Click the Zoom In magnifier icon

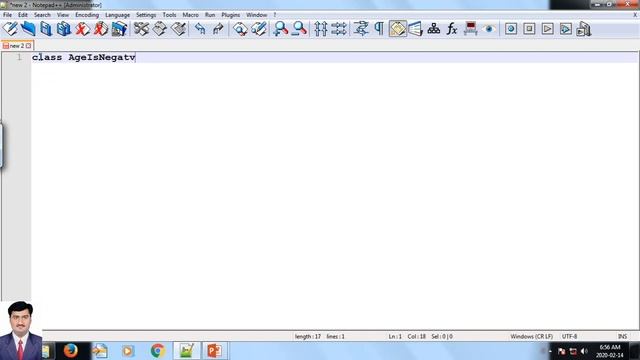point(280,29)
